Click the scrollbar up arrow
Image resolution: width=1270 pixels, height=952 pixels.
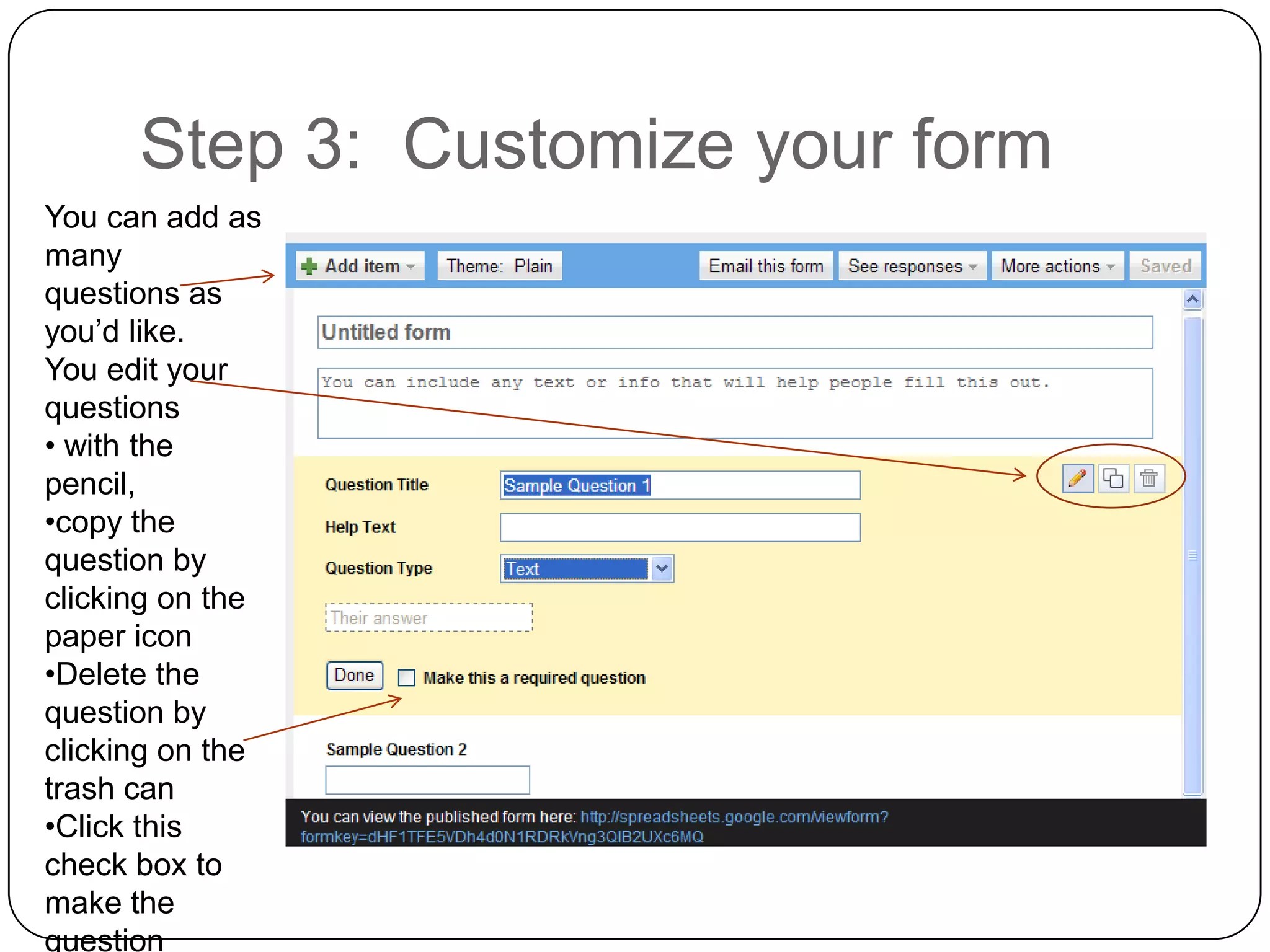pos(1192,300)
